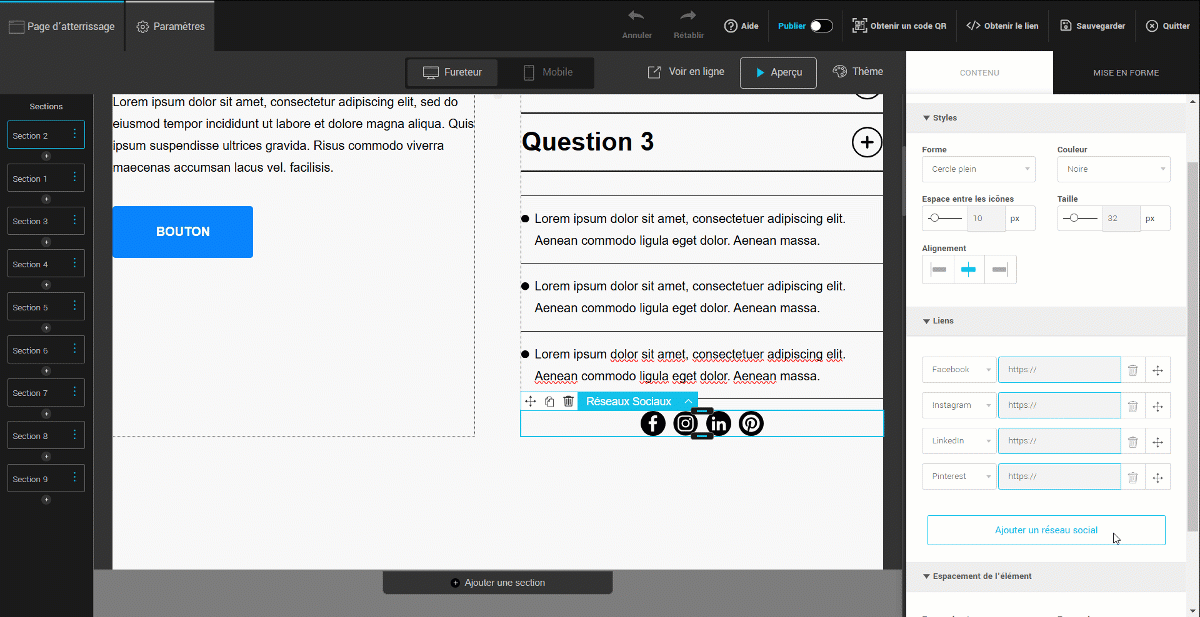This screenshot has width=1200, height=617.
Task: Delete the Facebook link row
Action: 1132,370
